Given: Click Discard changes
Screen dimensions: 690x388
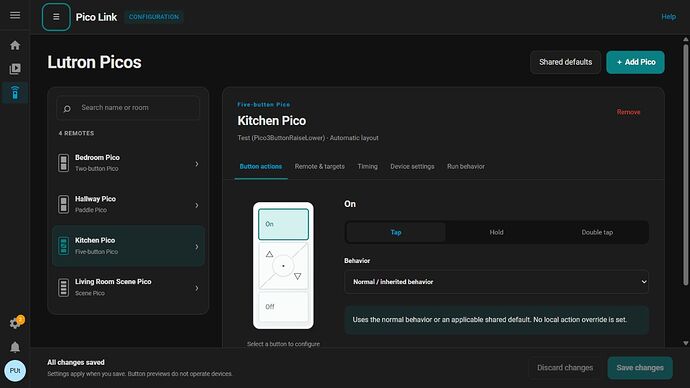Looking at the screenshot, I should [x=565, y=368].
